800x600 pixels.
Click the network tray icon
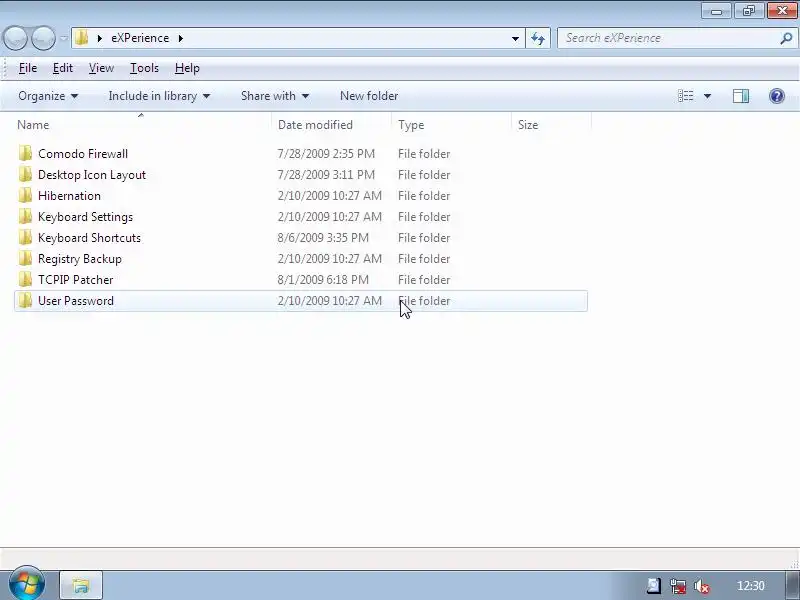[x=678, y=586]
